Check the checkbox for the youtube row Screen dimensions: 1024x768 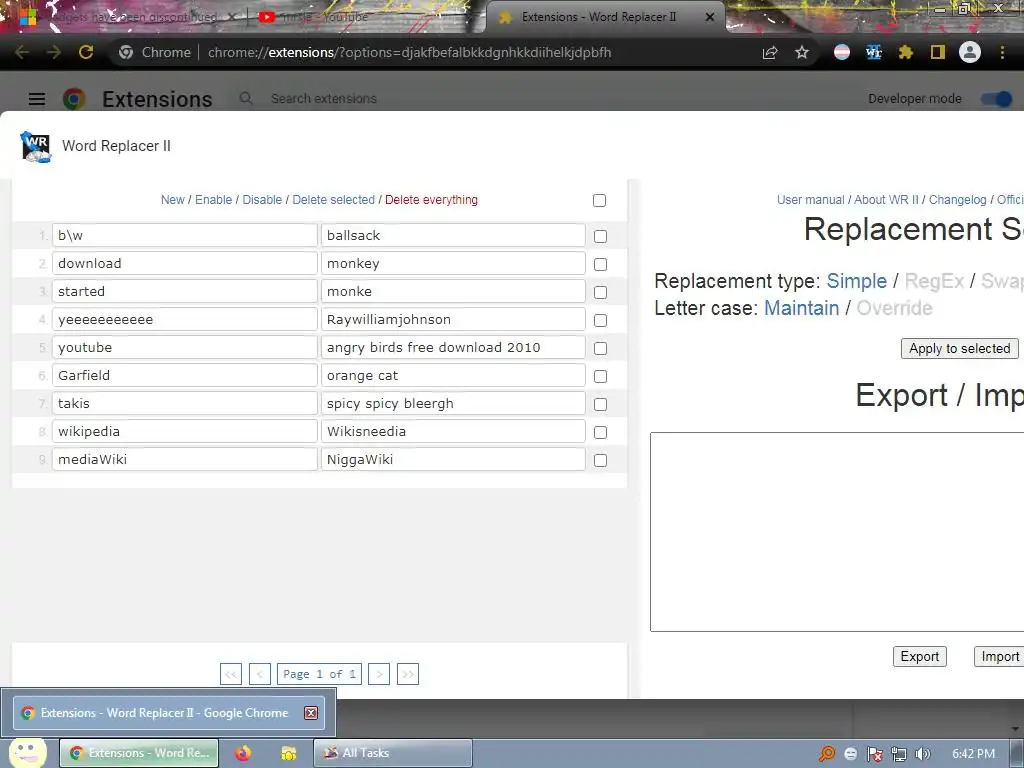pyautogui.click(x=600, y=349)
